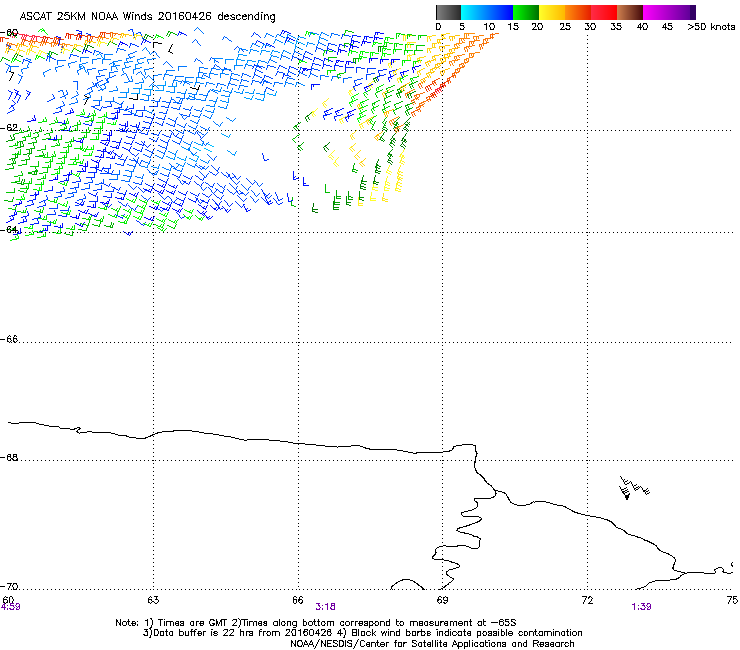Click the orange 25-30 knots legend swatch
Viewport: 740px width, 650px height.
(578, 12)
